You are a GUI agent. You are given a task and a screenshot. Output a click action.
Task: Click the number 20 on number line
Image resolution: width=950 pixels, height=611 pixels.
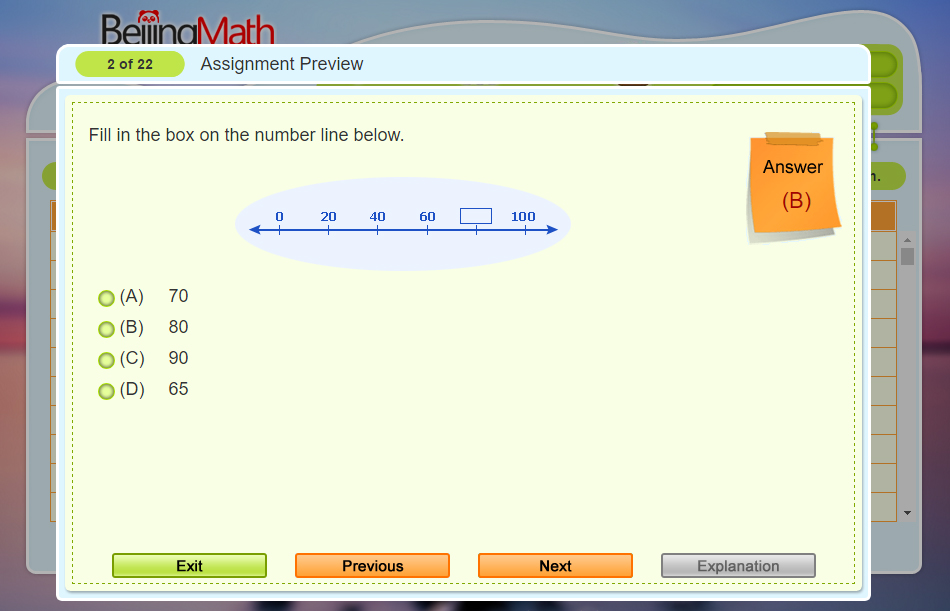click(328, 216)
